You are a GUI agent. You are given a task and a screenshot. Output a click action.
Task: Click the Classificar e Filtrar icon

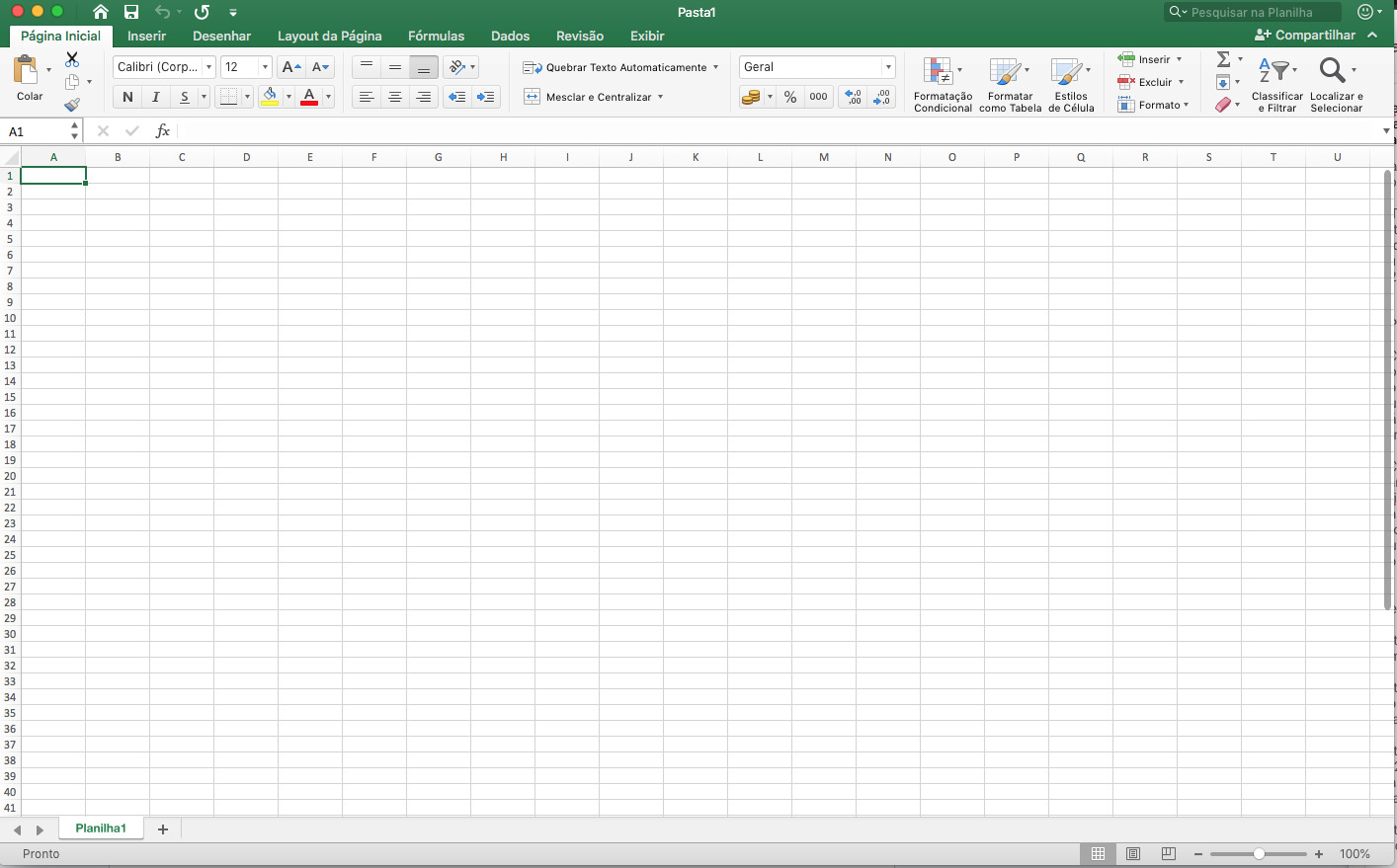(1276, 84)
